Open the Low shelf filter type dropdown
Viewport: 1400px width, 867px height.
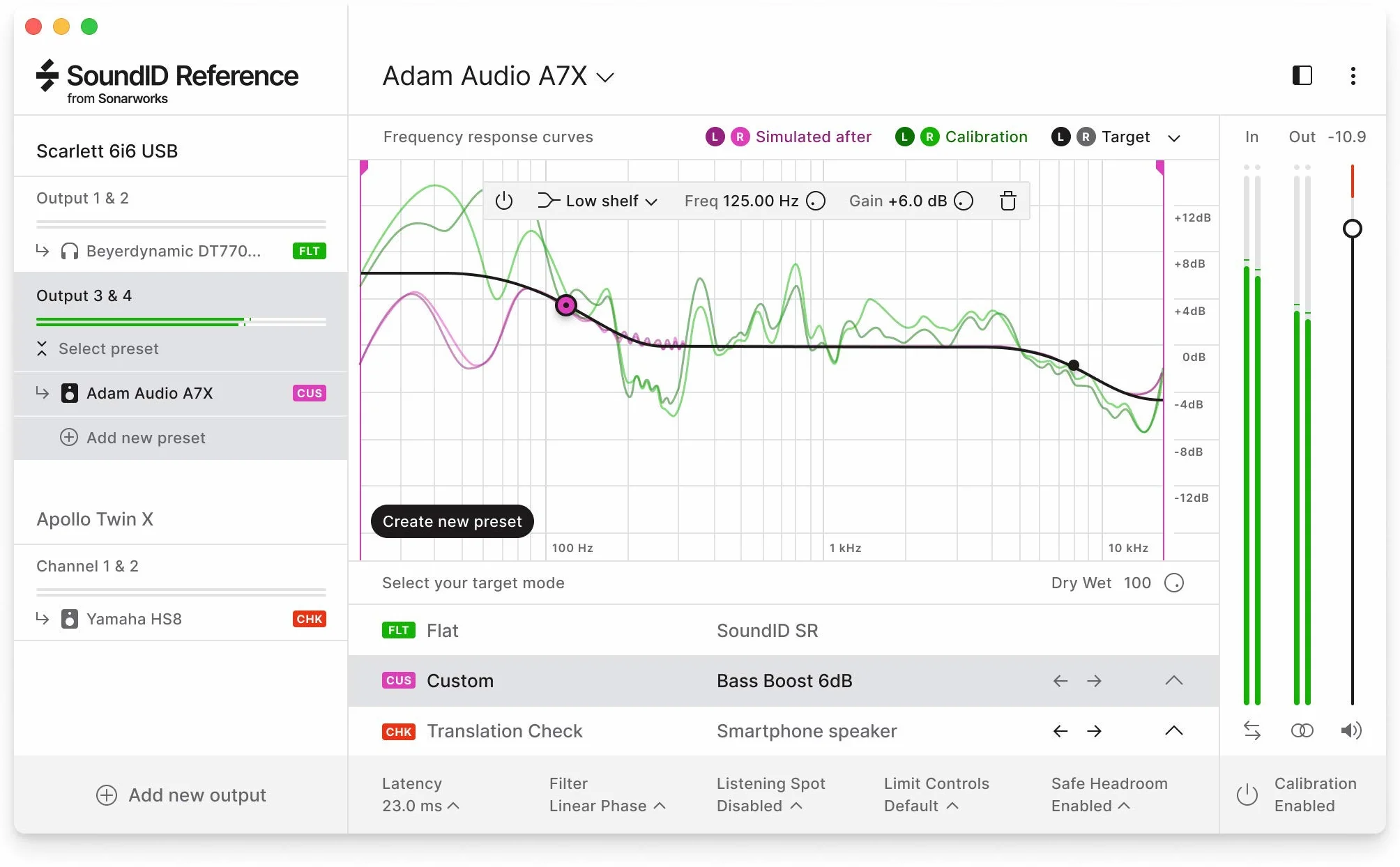pos(598,201)
